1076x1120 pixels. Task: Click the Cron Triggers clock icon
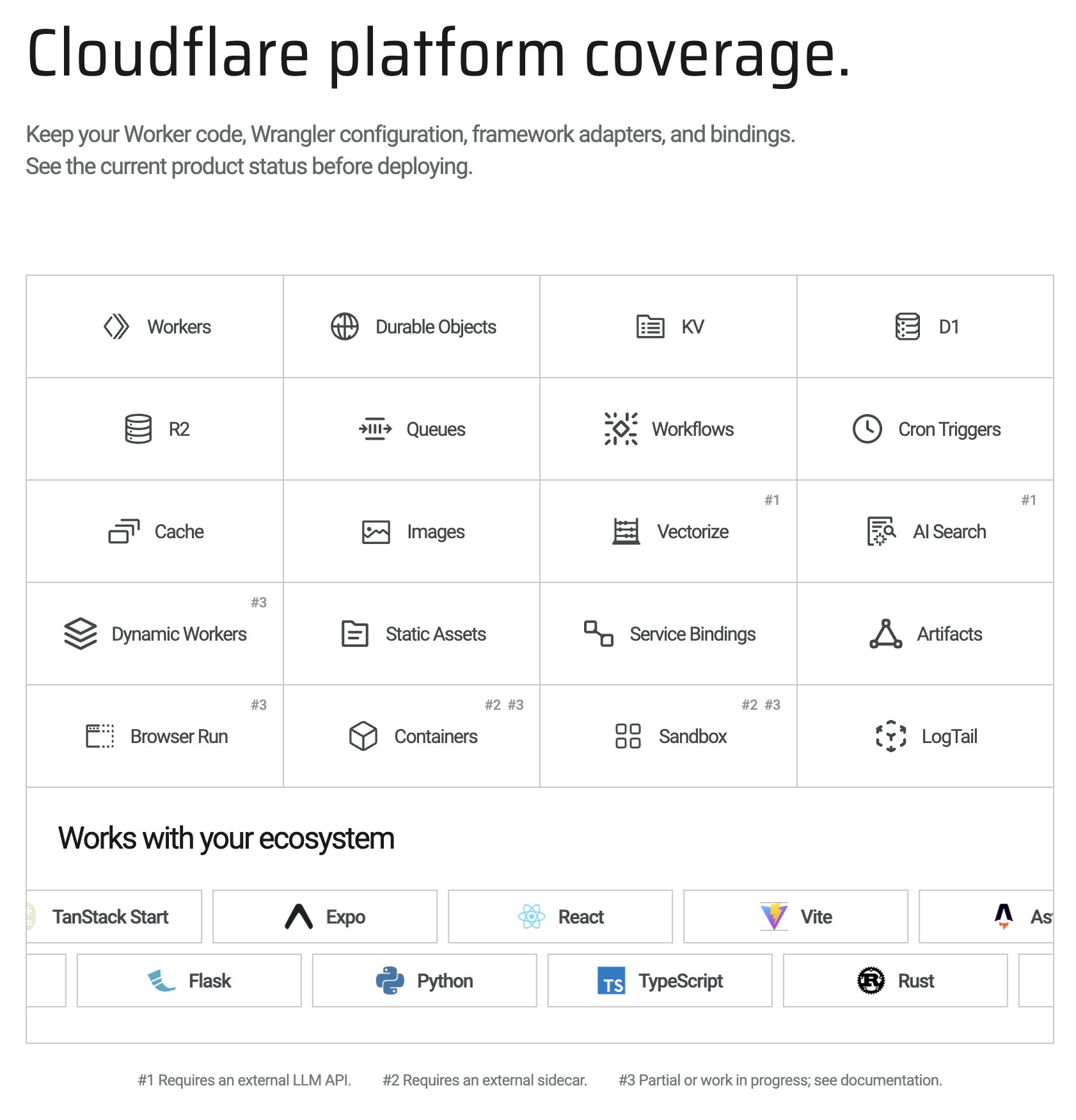867,429
